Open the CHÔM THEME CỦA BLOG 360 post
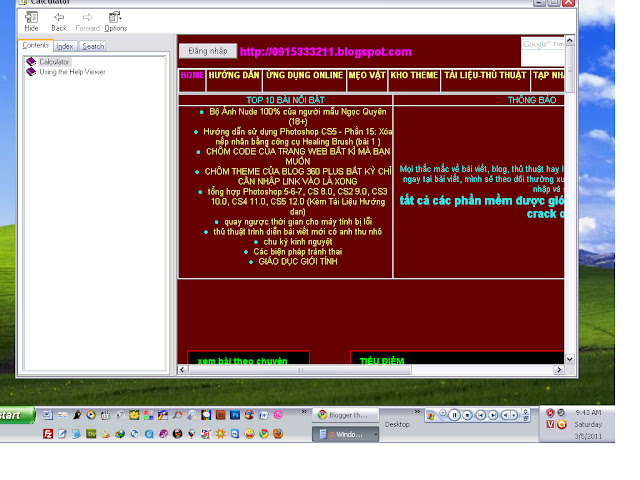Viewport: 640px width, 480px height. tap(298, 176)
